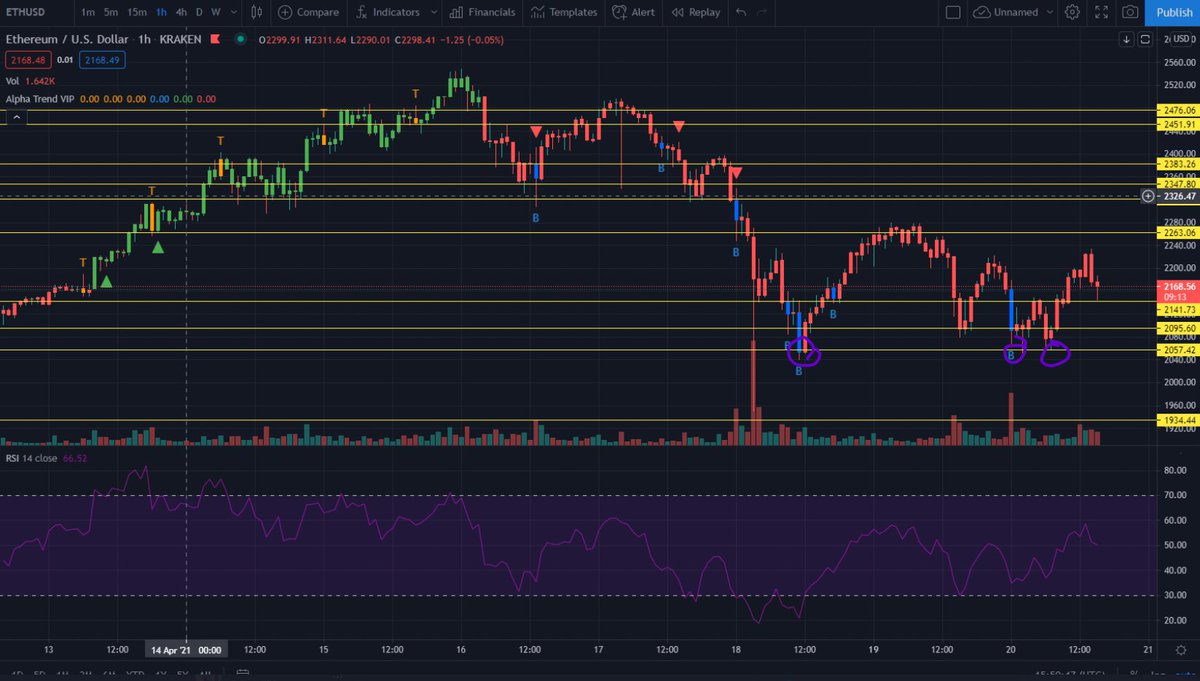
Task: Click the 2095.60 price label
Action: pyautogui.click(x=1179, y=328)
